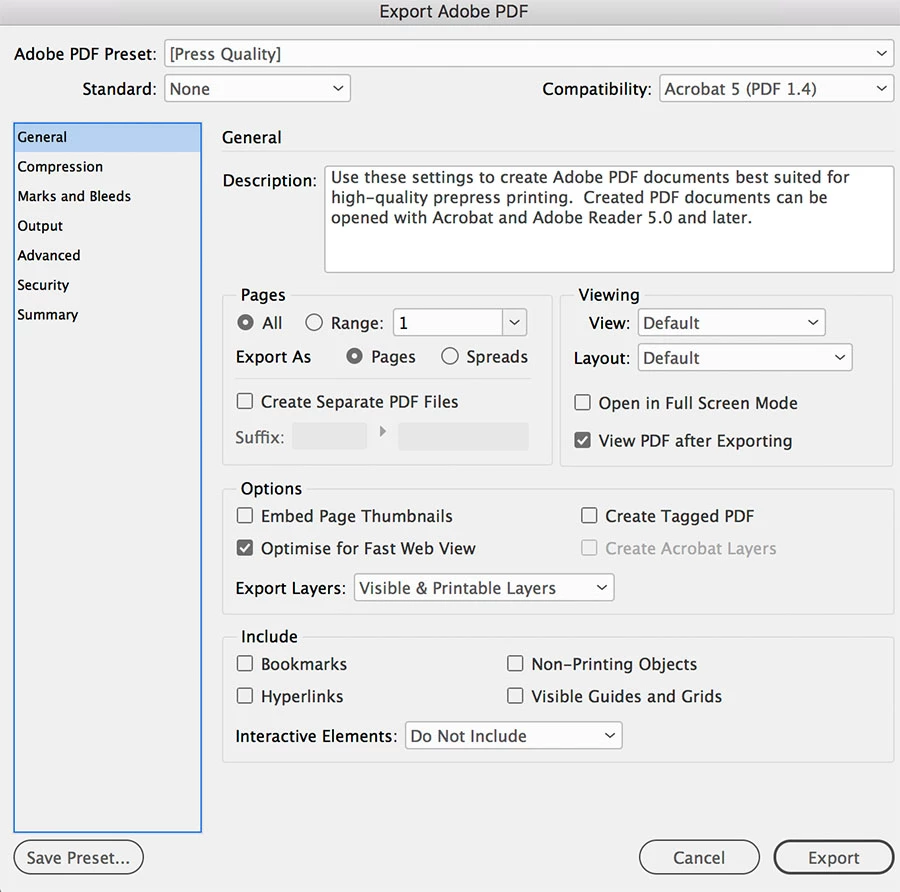Image resolution: width=900 pixels, height=892 pixels.
Task: Uncheck Optimise for Fast Web View
Action: coord(245,548)
